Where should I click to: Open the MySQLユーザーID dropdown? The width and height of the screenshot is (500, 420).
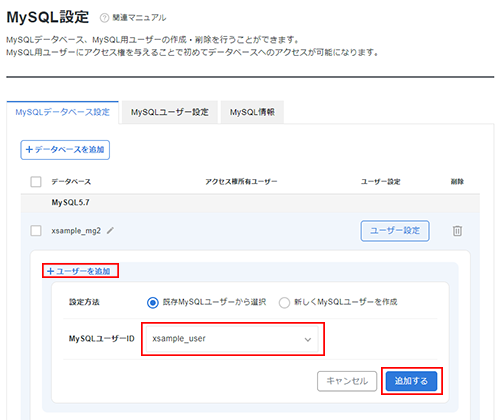pyautogui.click(x=233, y=339)
